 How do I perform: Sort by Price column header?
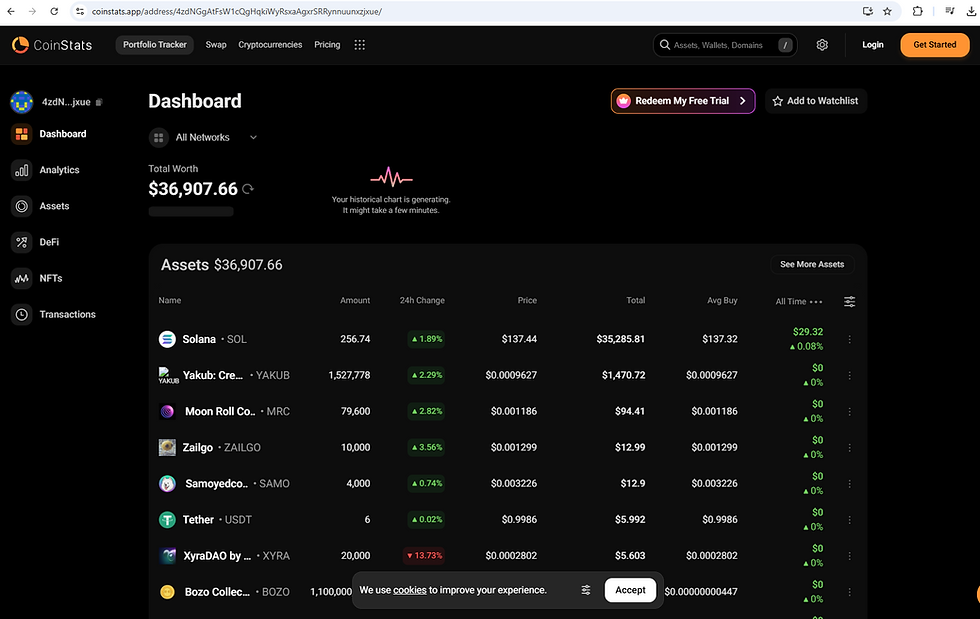pyautogui.click(x=527, y=301)
